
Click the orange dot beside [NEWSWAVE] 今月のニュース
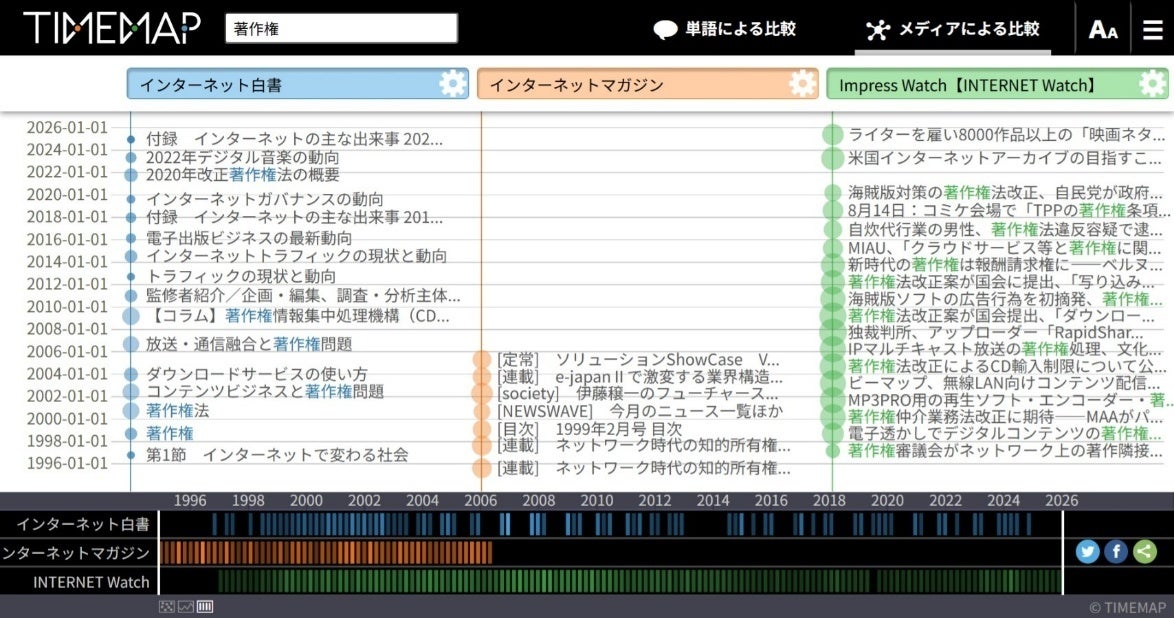pyautogui.click(x=481, y=411)
